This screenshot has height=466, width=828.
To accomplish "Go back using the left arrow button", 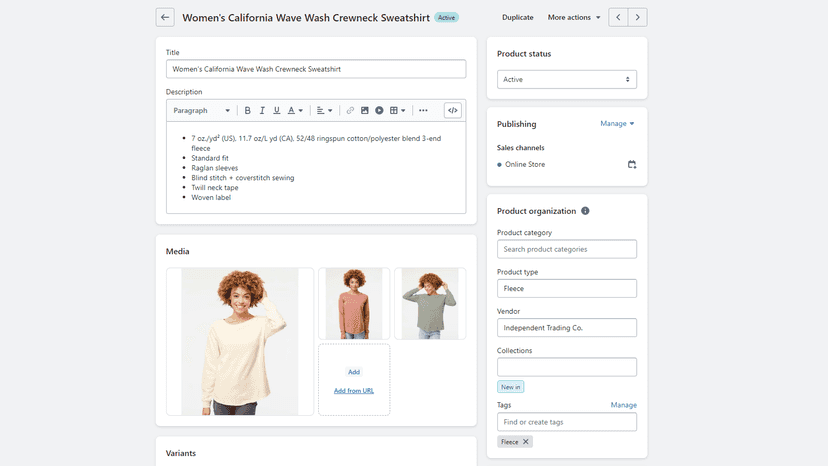I will click(x=165, y=17).
